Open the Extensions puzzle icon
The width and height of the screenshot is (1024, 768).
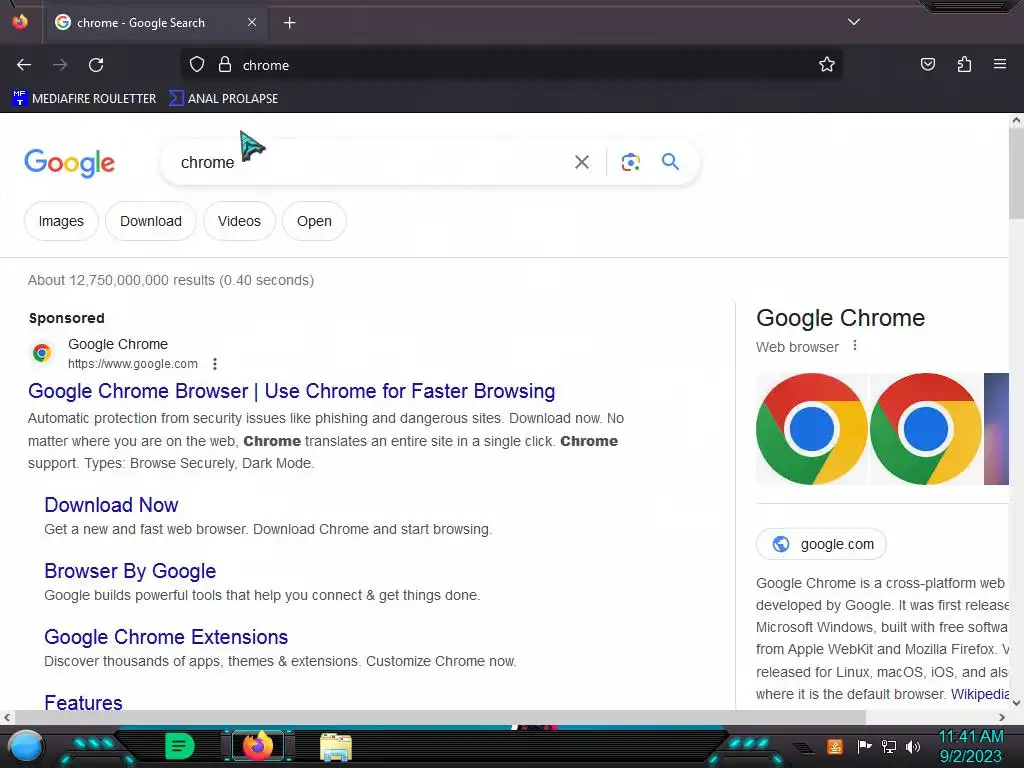[964, 64]
